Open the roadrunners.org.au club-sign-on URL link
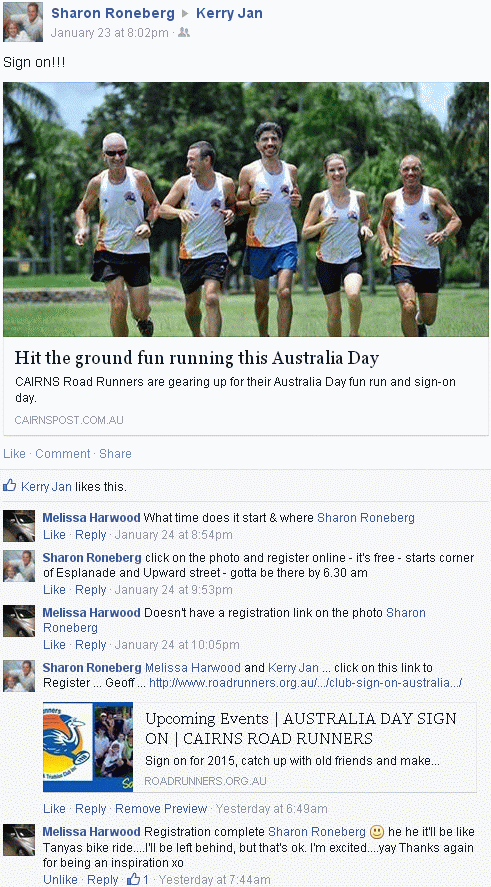 (x=305, y=683)
